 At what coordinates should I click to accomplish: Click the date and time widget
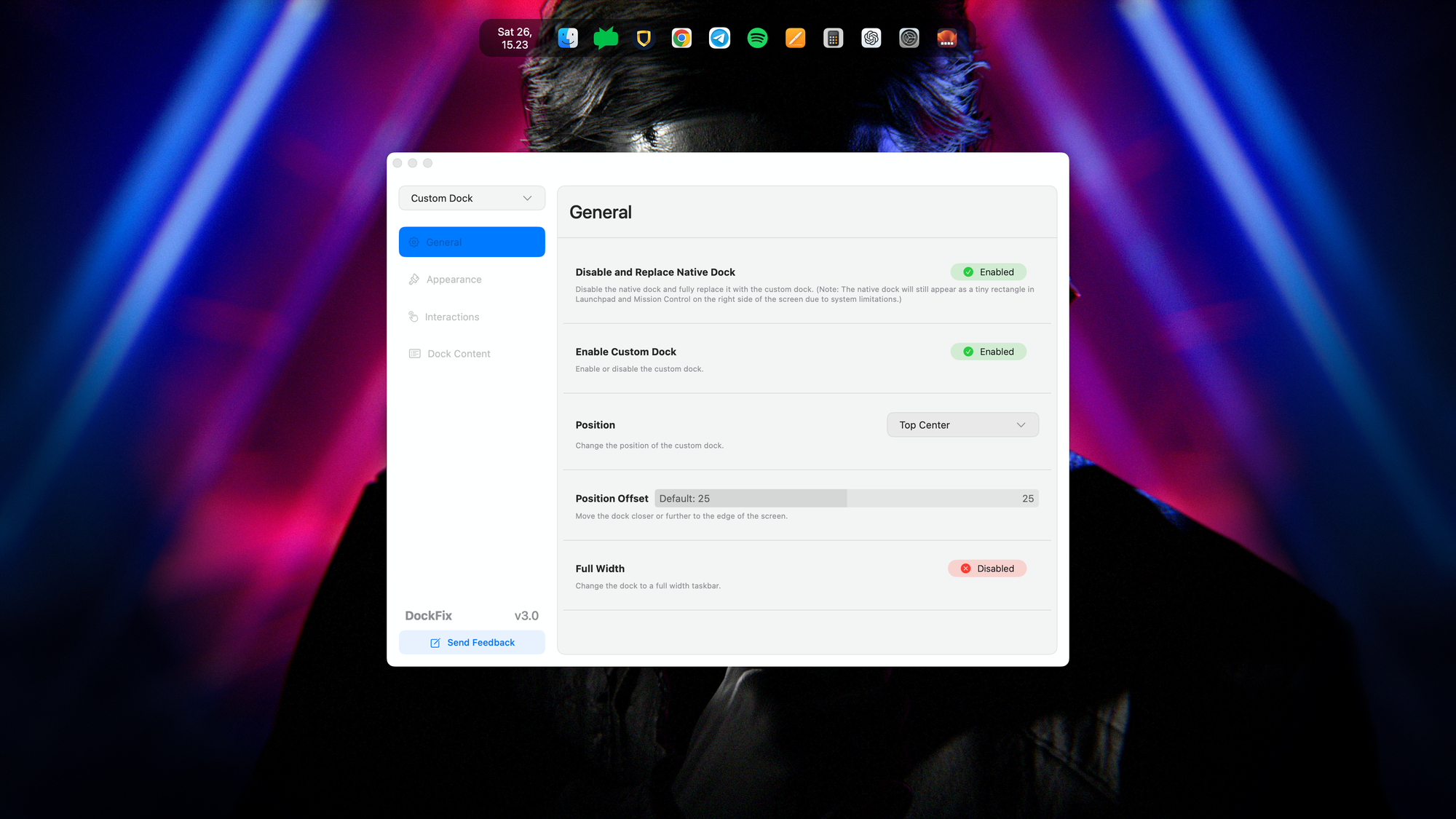[x=514, y=38]
